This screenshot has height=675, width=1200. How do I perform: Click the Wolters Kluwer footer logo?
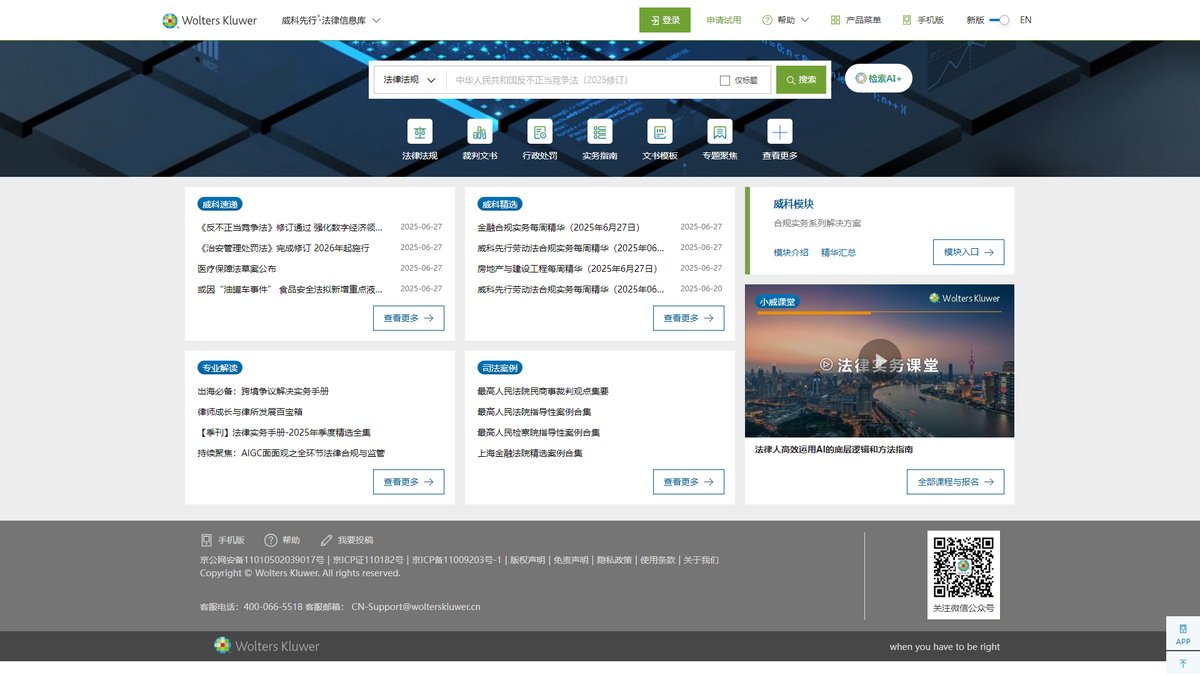coord(267,646)
